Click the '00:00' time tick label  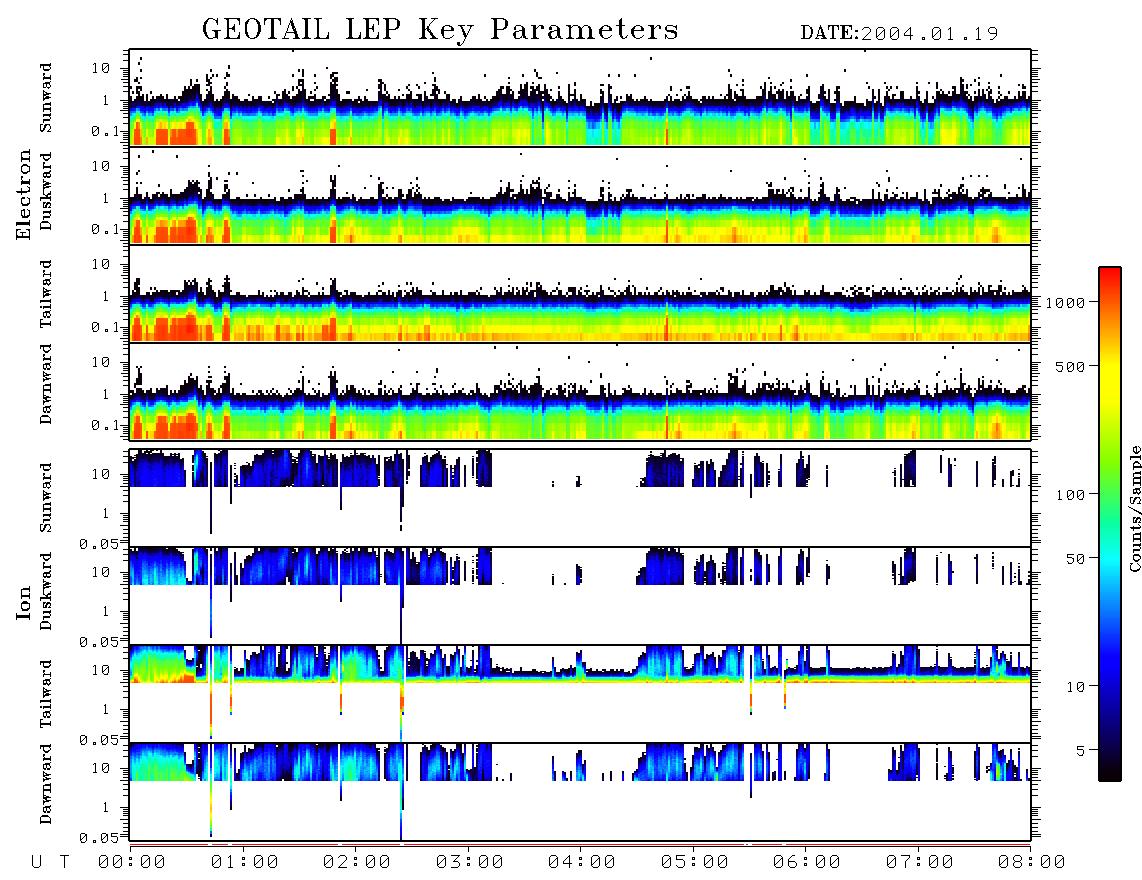131,863
